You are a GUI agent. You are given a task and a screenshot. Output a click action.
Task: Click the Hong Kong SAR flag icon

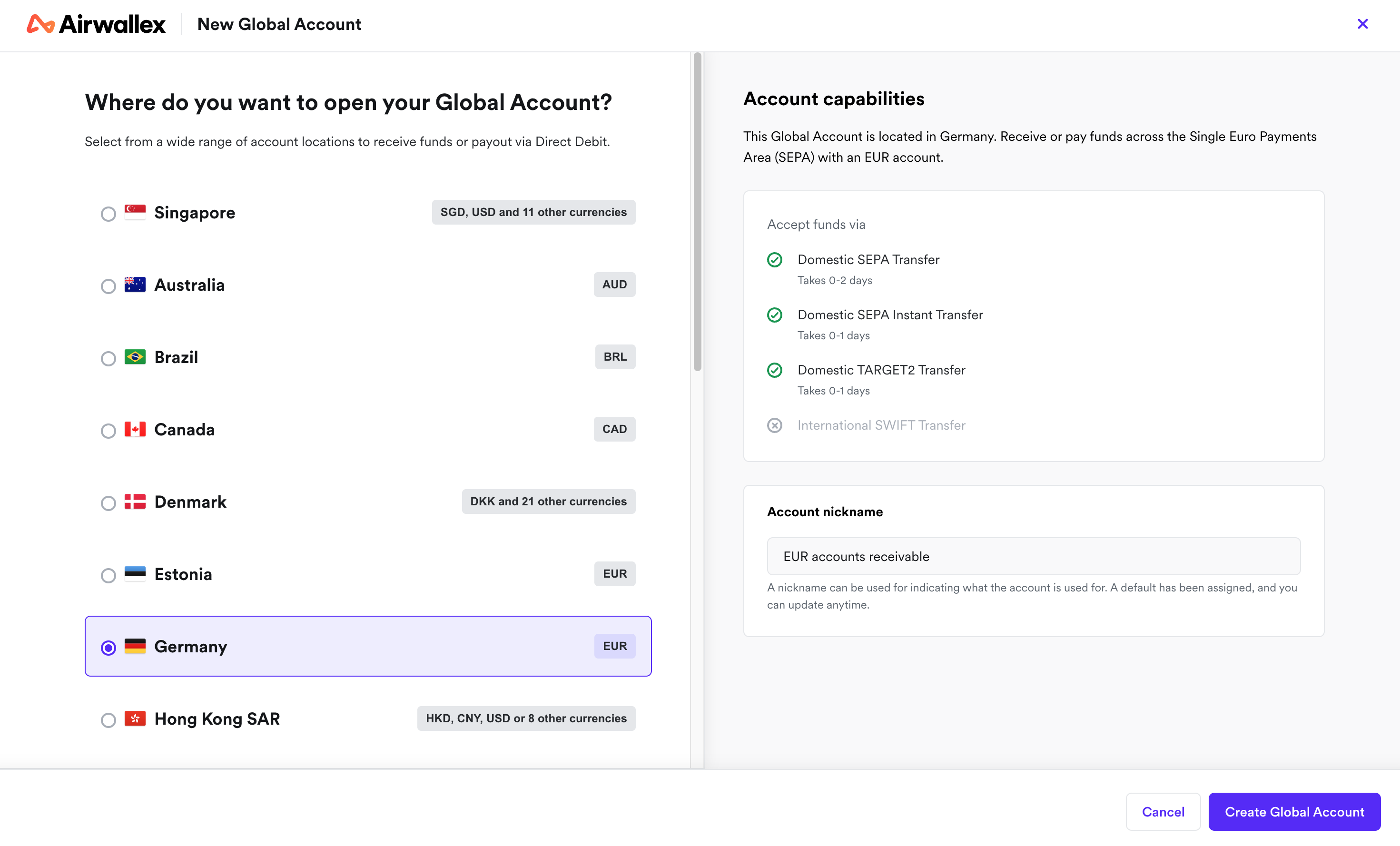(x=135, y=718)
